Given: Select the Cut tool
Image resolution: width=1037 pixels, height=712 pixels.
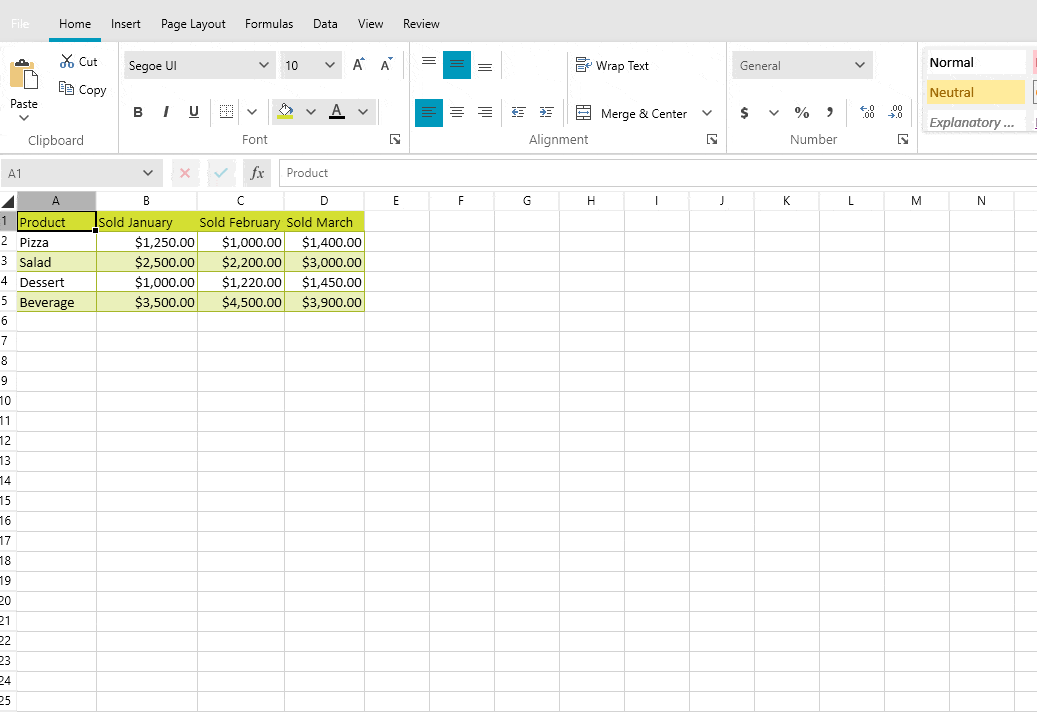Looking at the screenshot, I should (x=79, y=60).
